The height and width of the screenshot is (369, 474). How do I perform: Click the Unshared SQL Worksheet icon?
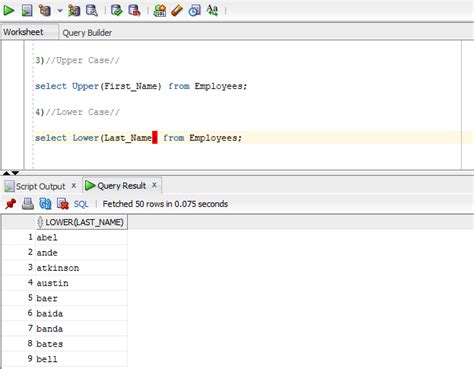click(160, 10)
